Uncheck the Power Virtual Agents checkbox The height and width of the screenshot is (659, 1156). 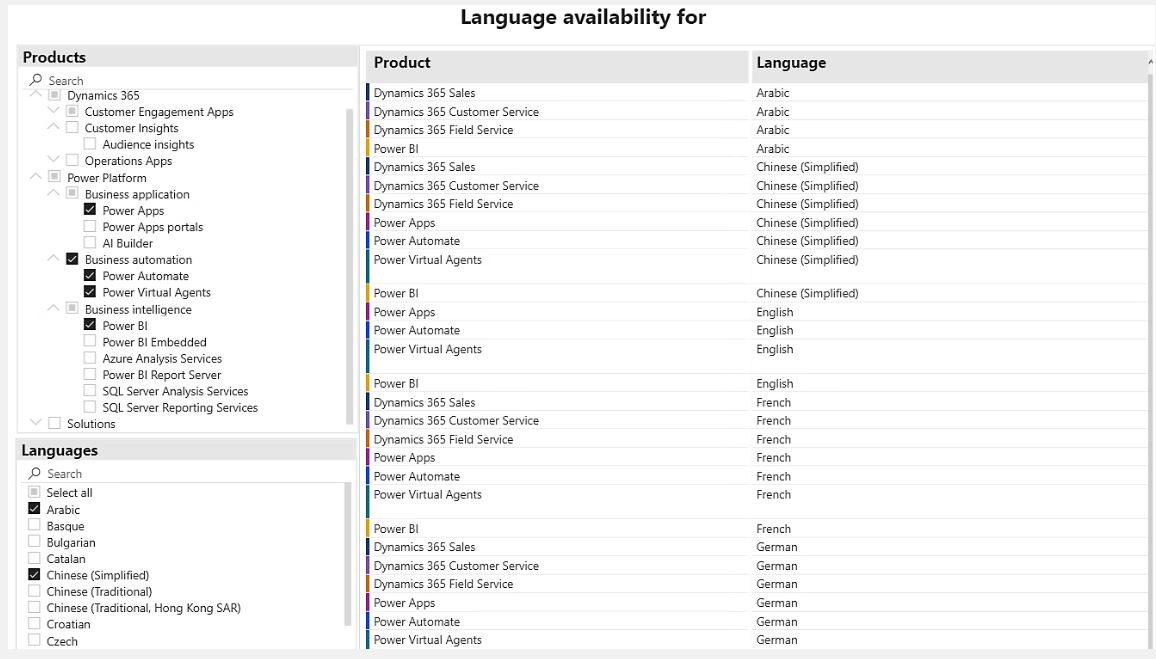(x=90, y=291)
